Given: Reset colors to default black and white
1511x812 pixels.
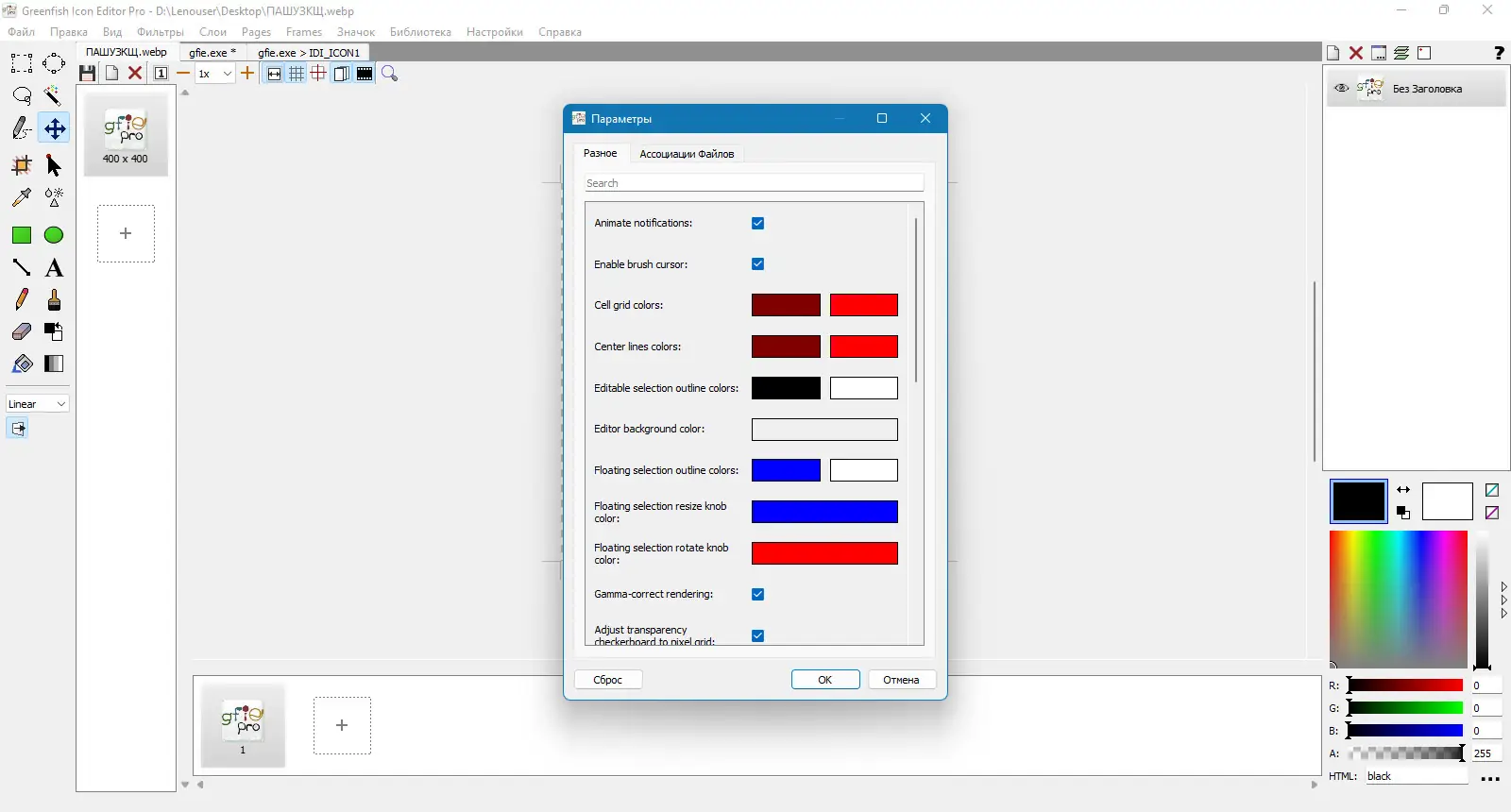Looking at the screenshot, I should tap(1403, 513).
